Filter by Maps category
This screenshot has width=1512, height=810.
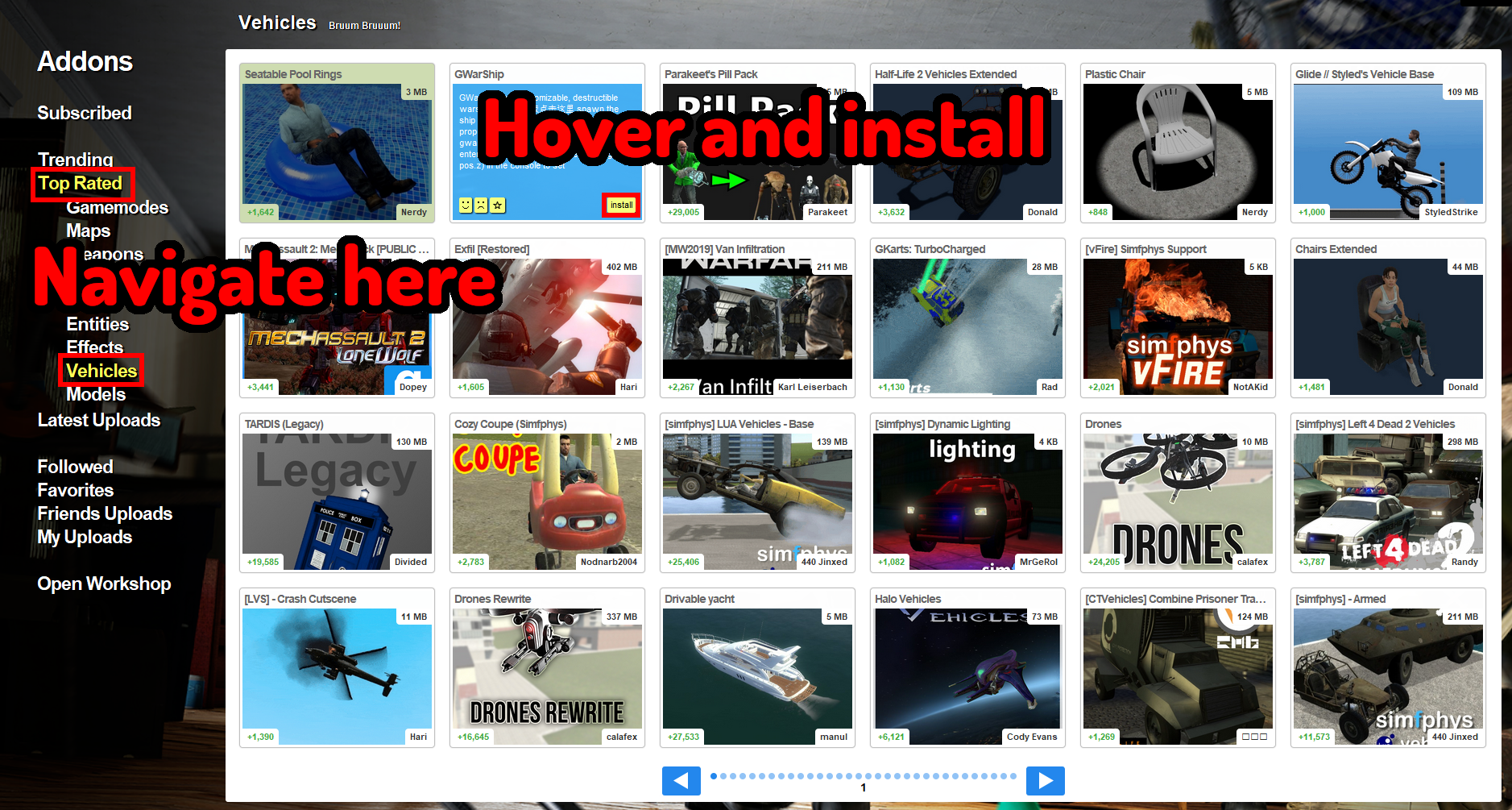click(x=89, y=231)
